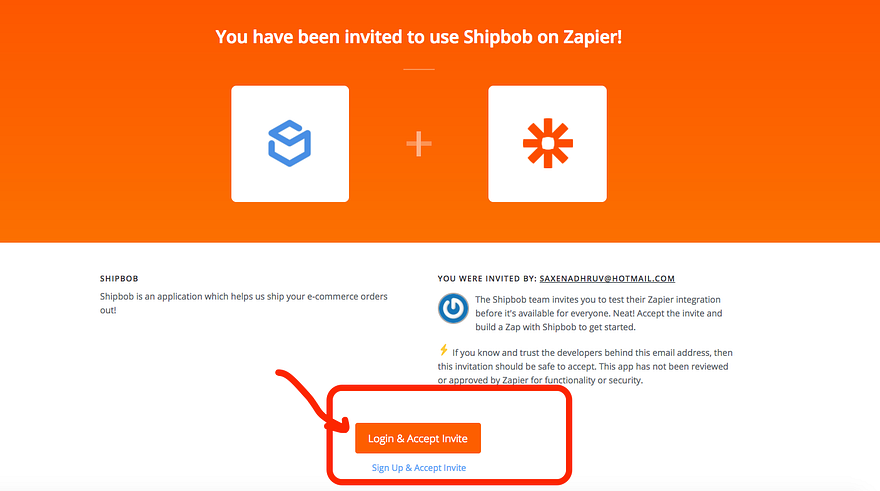Click the 'YOU WERE INVITED BY' label
The width and height of the screenshot is (880, 491).
485,278
